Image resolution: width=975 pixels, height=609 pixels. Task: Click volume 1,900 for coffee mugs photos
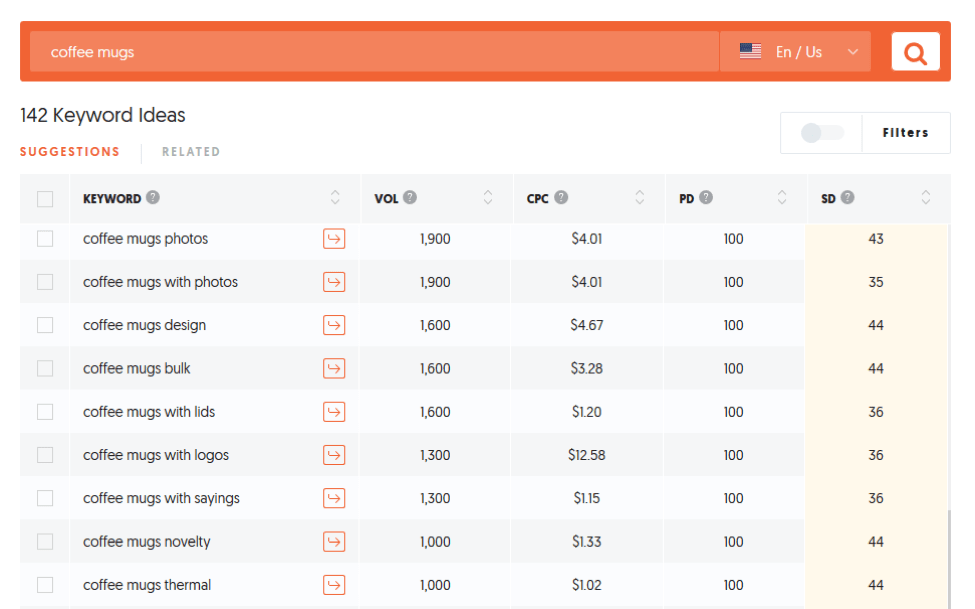[435, 239]
